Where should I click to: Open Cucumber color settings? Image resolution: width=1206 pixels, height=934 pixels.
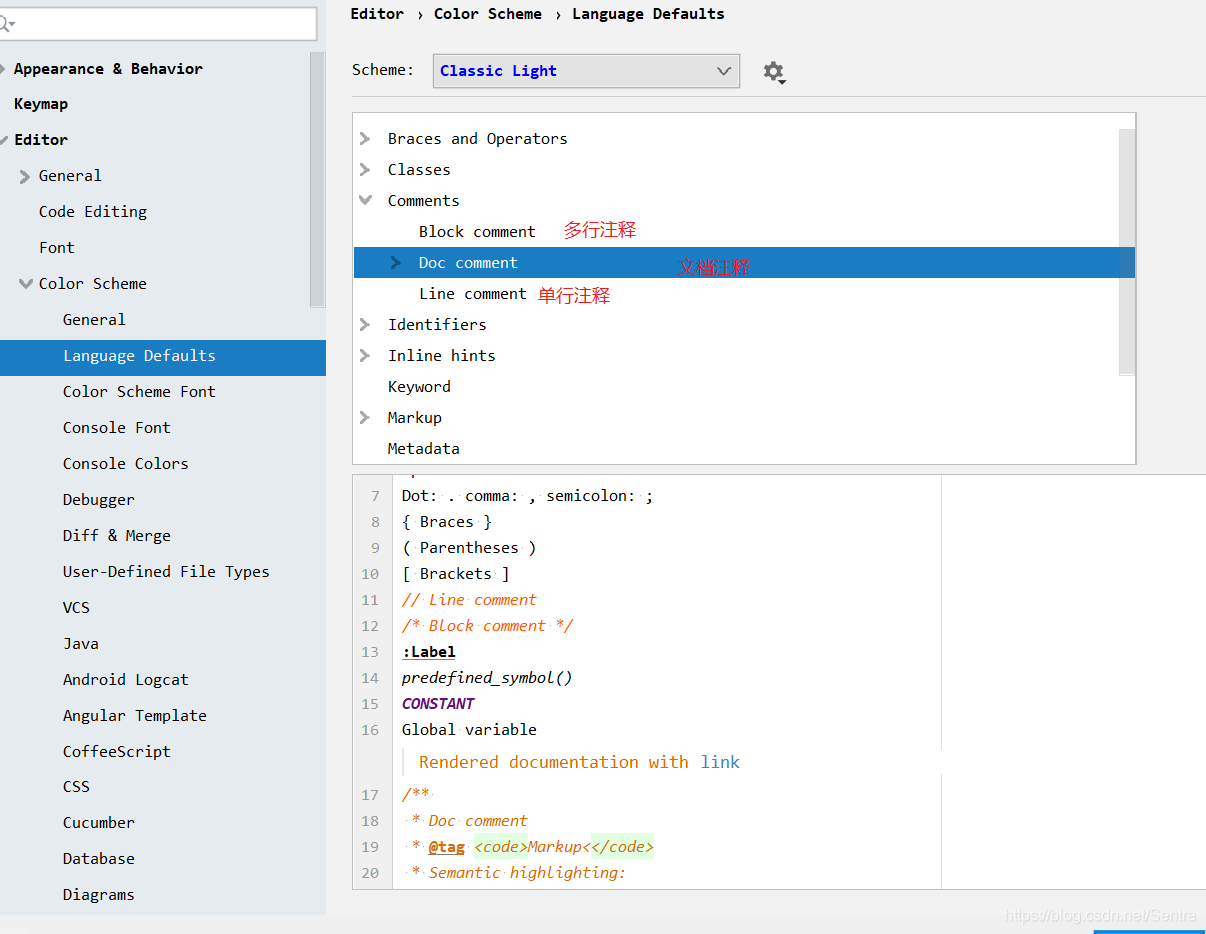point(99,823)
